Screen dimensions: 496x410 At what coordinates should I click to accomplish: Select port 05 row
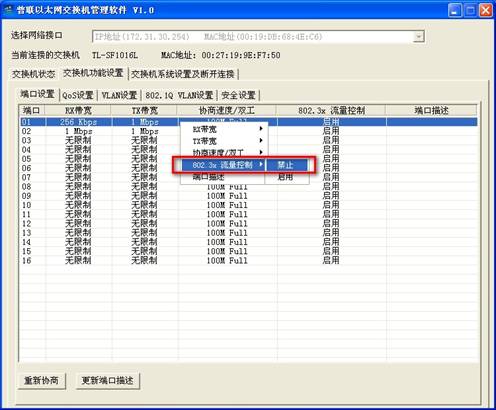(x=248, y=159)
